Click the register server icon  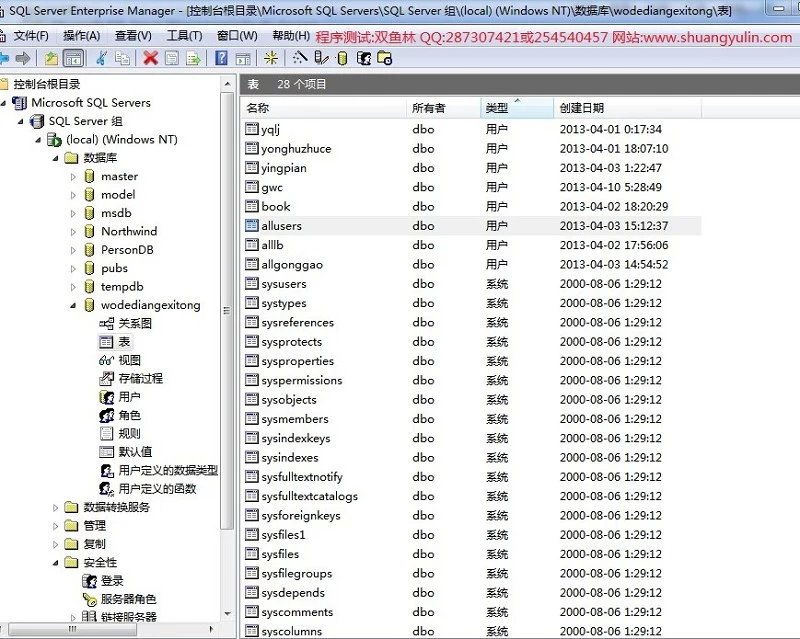(x=321, y=59)
